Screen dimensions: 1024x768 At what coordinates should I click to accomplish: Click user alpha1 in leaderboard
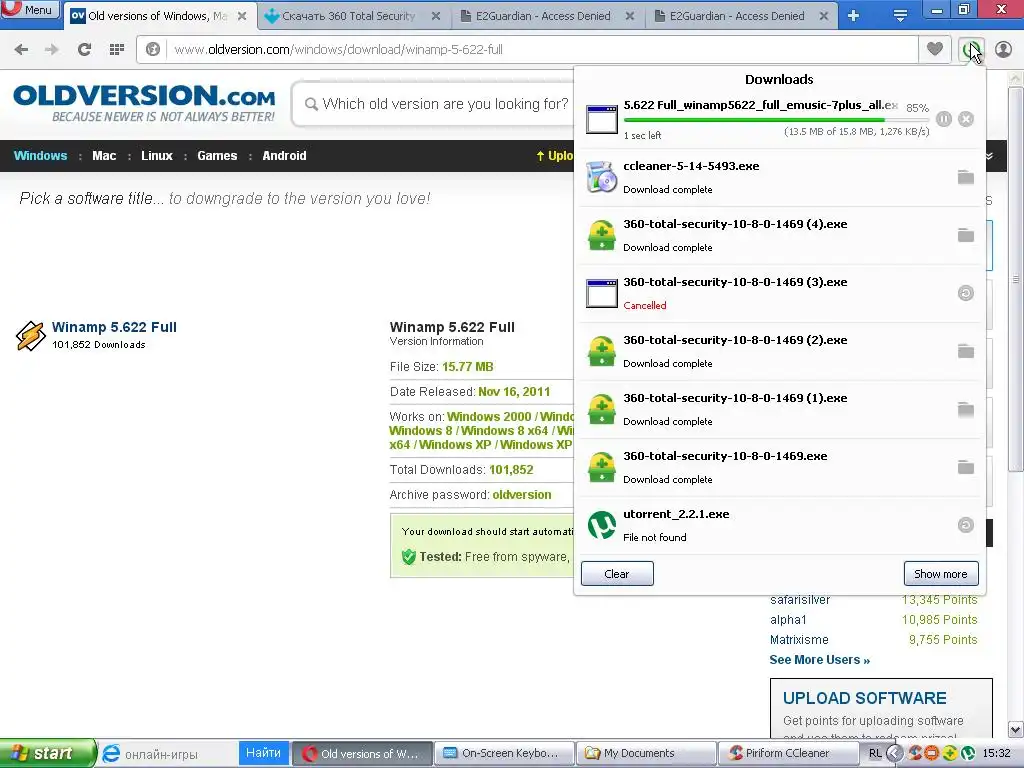click(788, 620)
